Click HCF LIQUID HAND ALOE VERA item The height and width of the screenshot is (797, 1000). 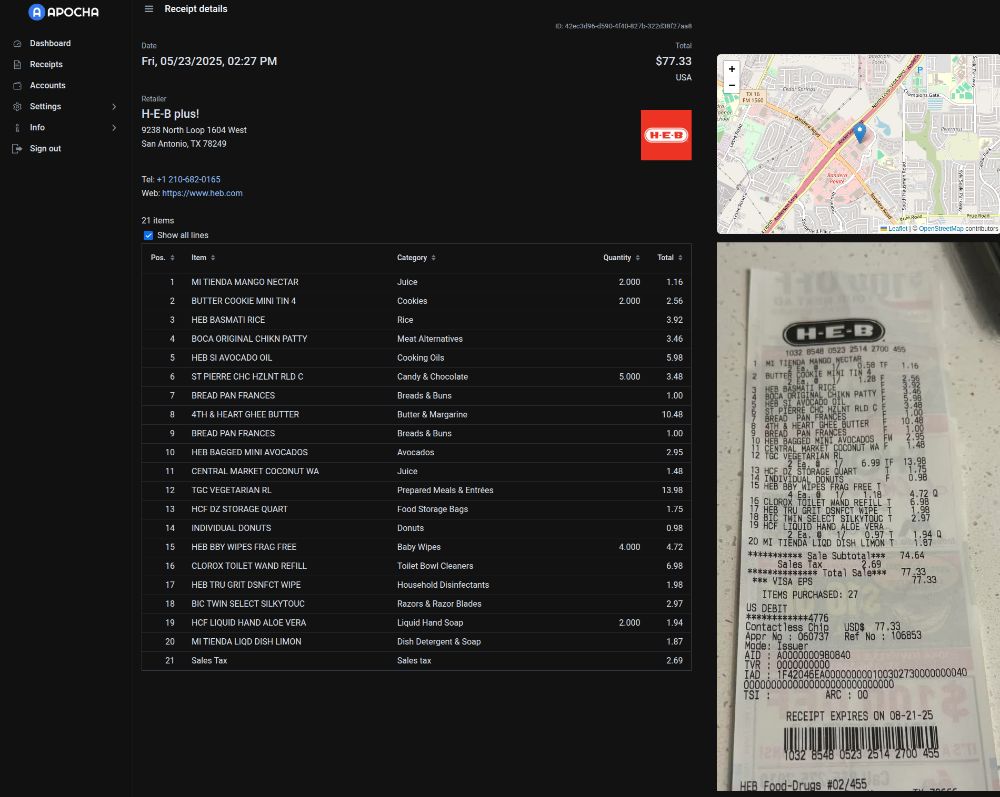[x=248, y=623]
